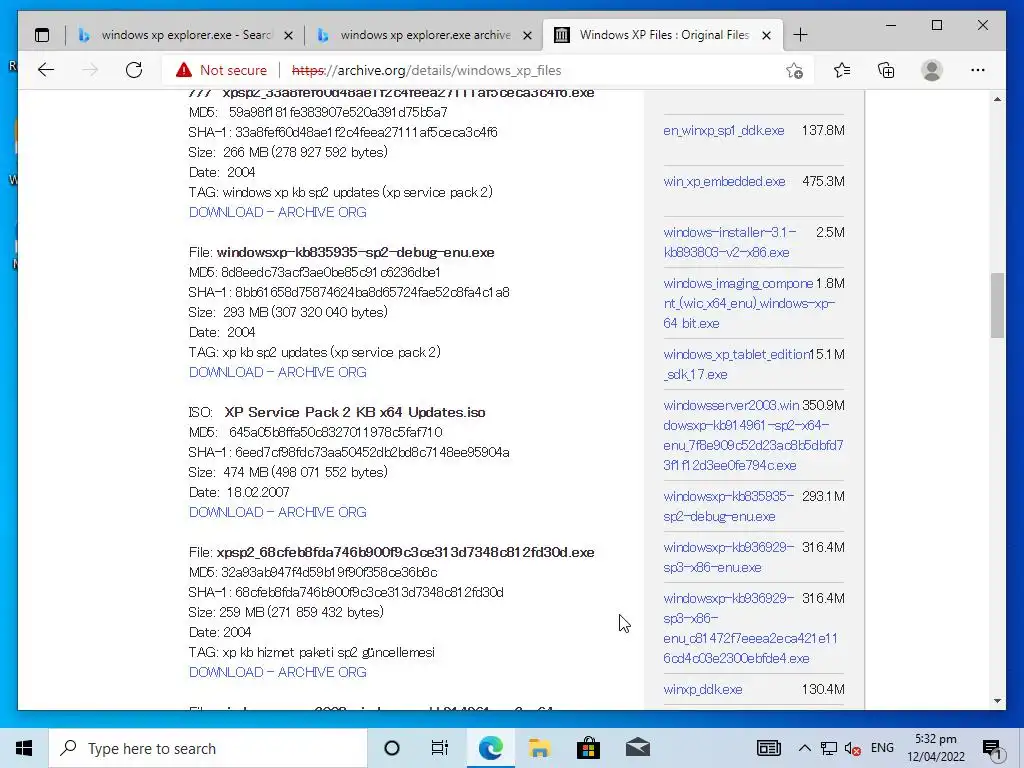
Task: Click the Not secure warning icon
Action: coord(184,70)
